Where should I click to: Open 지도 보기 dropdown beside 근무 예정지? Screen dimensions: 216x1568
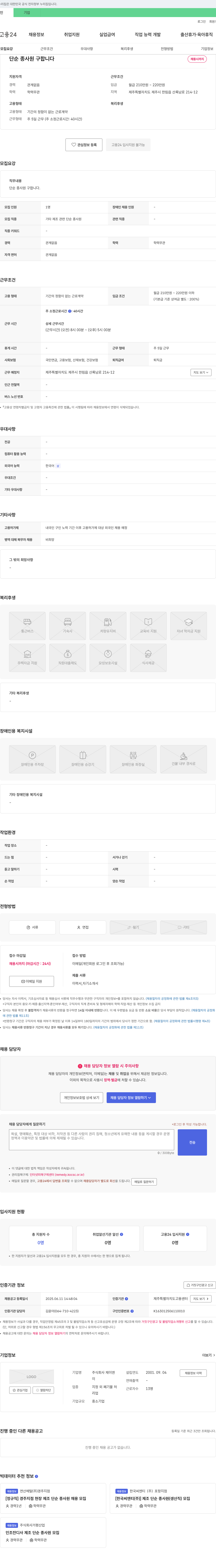point(201,372)
